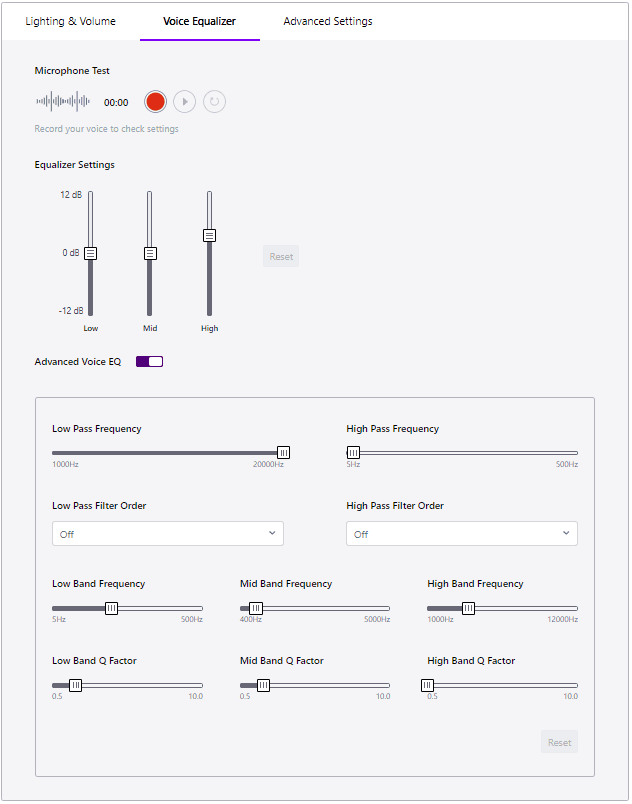The height and width of the screenshot is (804, 632).
Task: Select the Voice Equalizer tab
Action: coord(200,21)
